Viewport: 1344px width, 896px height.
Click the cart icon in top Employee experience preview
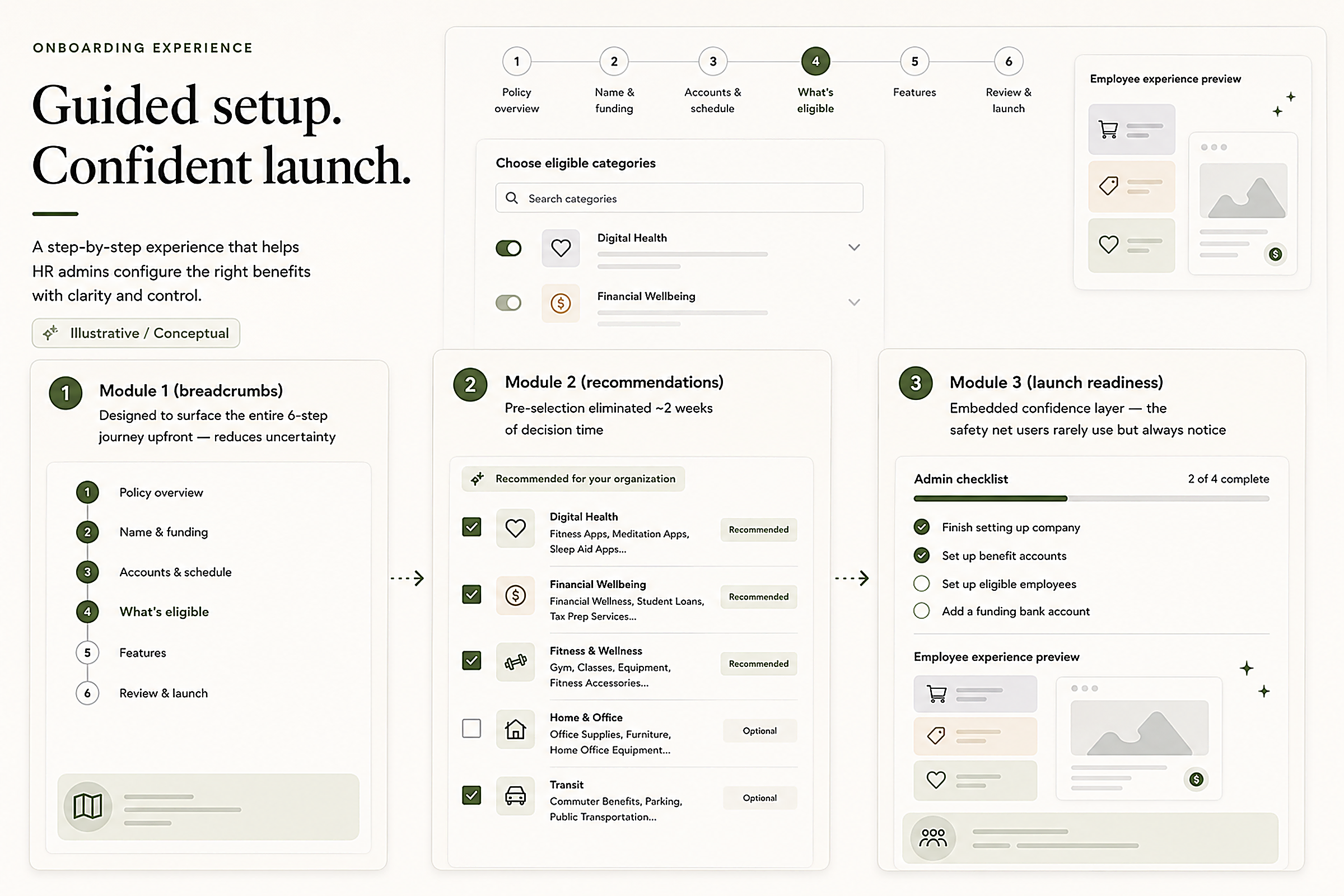tap(1108, 129)
